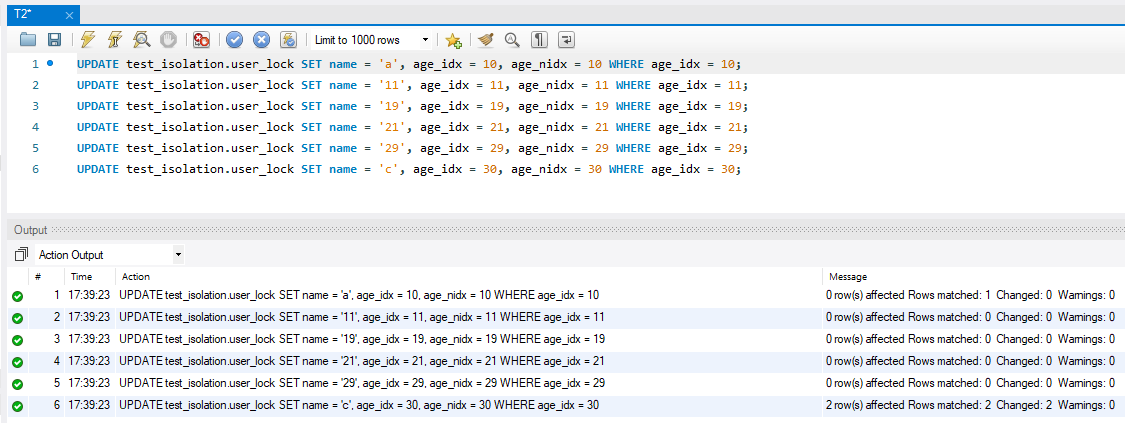Click the editor line with name = '11'
Viewport: 1125px width, 423px height.
413,85
